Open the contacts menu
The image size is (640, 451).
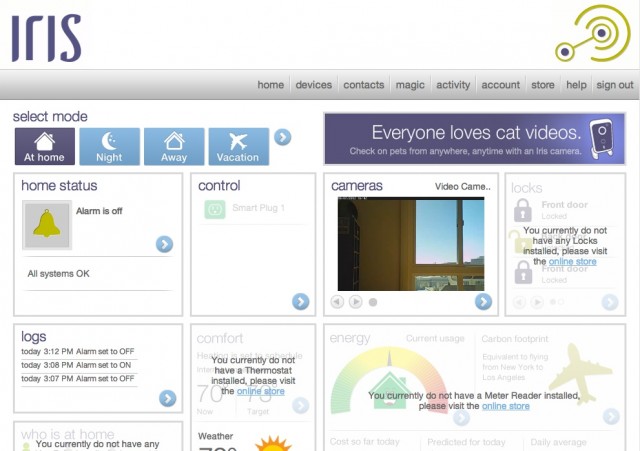364,85
